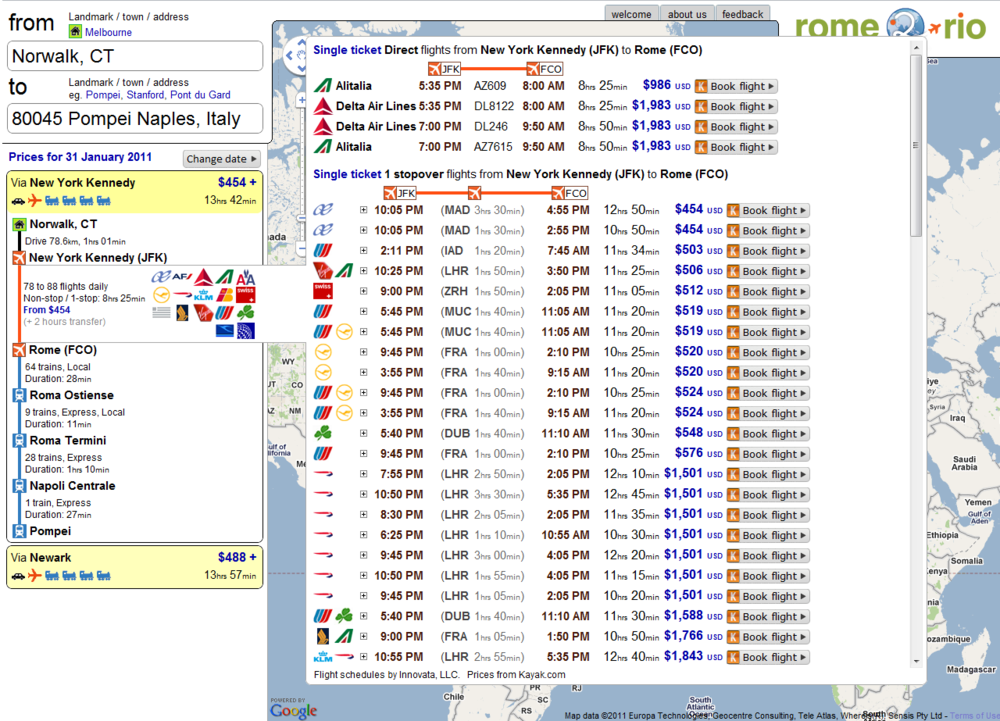Click the Lufthansa logo on the $520 9:45 PM flight
Viewport: 1000px width, 721px height.
point(323,352)
